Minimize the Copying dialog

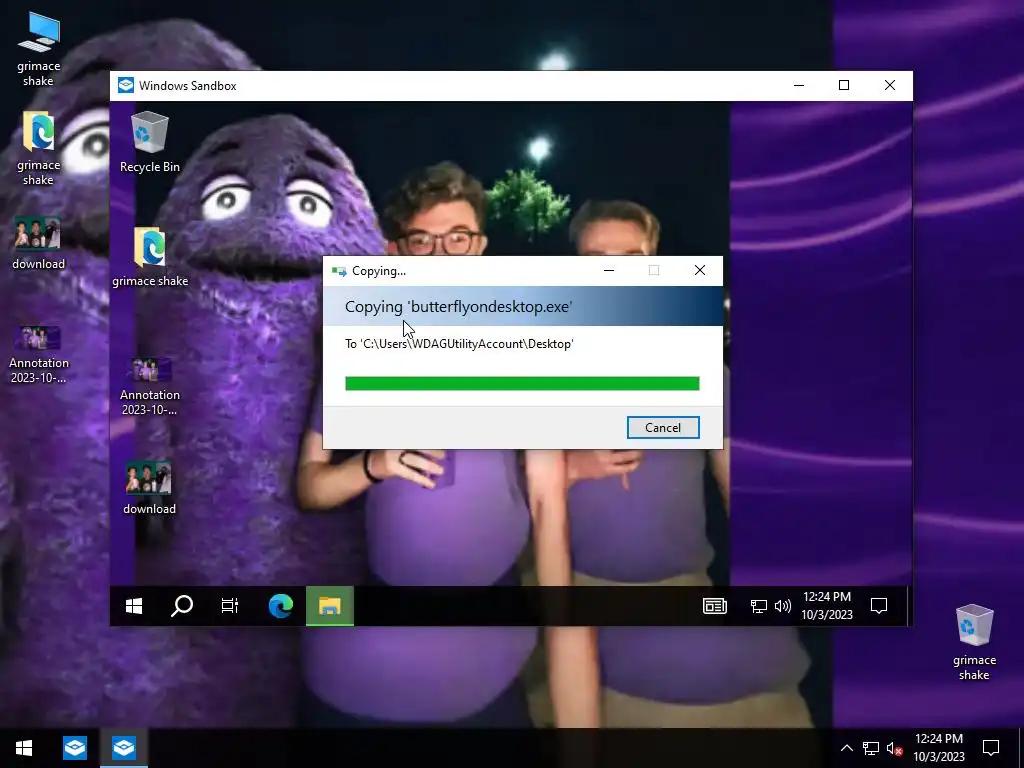point(609,270)
